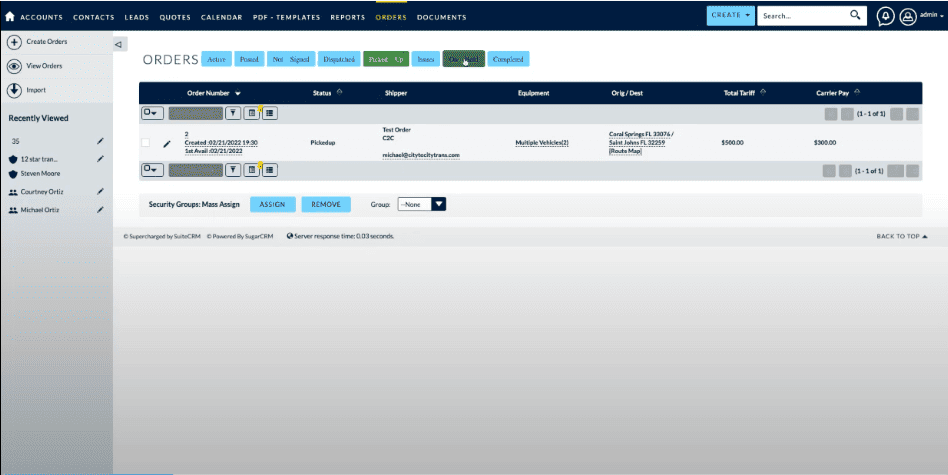Viewport: 948px width, 475px height.
Task: Collapse the sidebar with the triangle arrow
Action: tap(118, 44)
